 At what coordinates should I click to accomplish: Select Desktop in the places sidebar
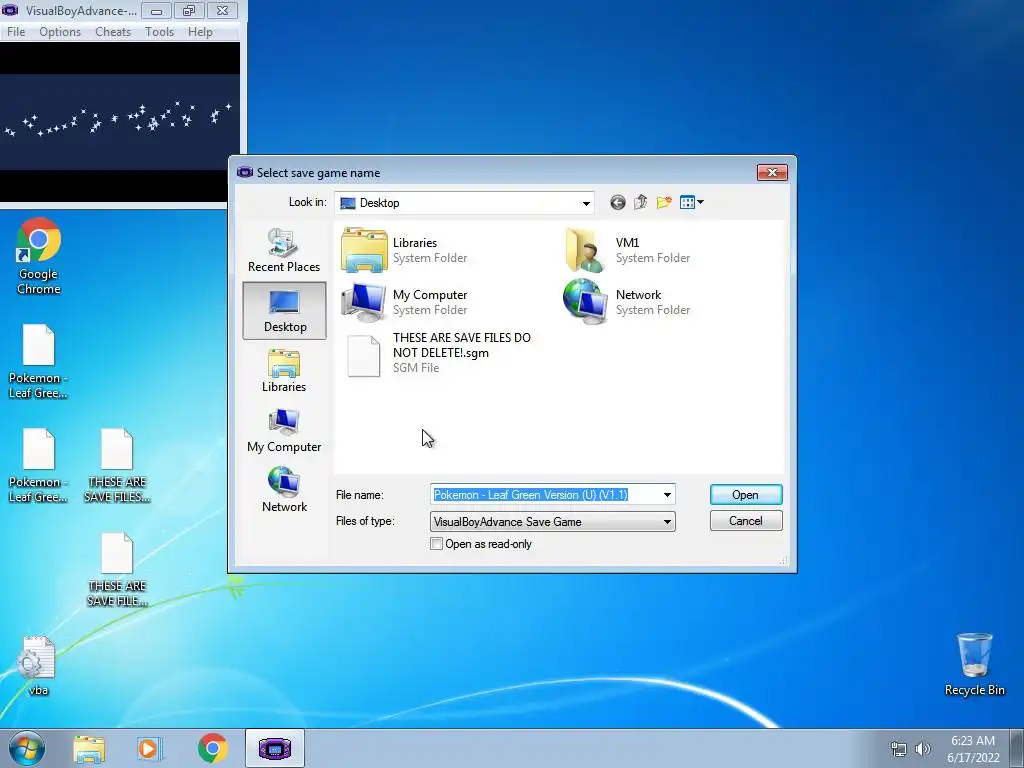coord(284,311)
